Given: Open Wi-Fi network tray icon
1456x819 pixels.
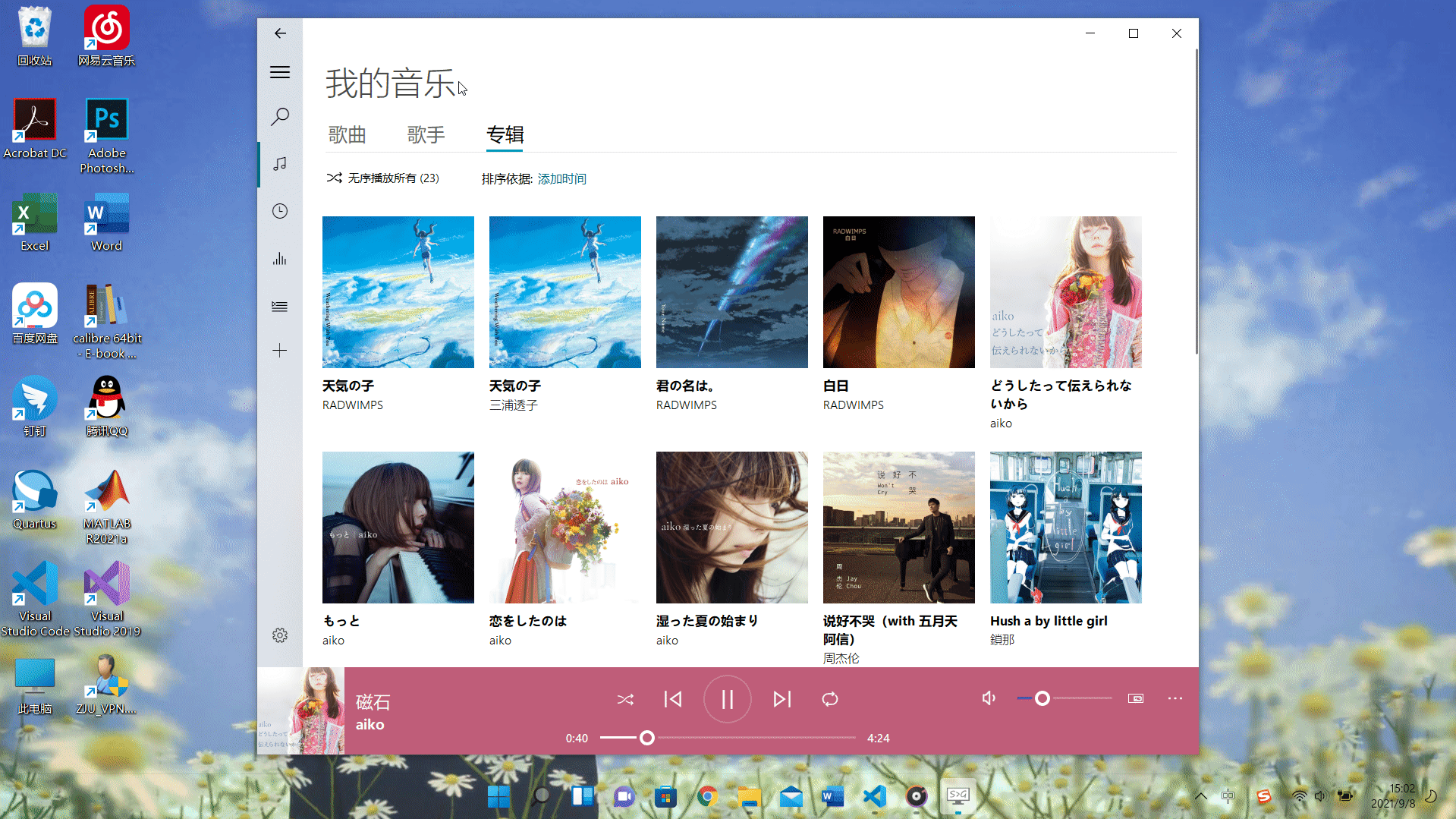Looking at the screenshot, I should (x=1299, y=796).
